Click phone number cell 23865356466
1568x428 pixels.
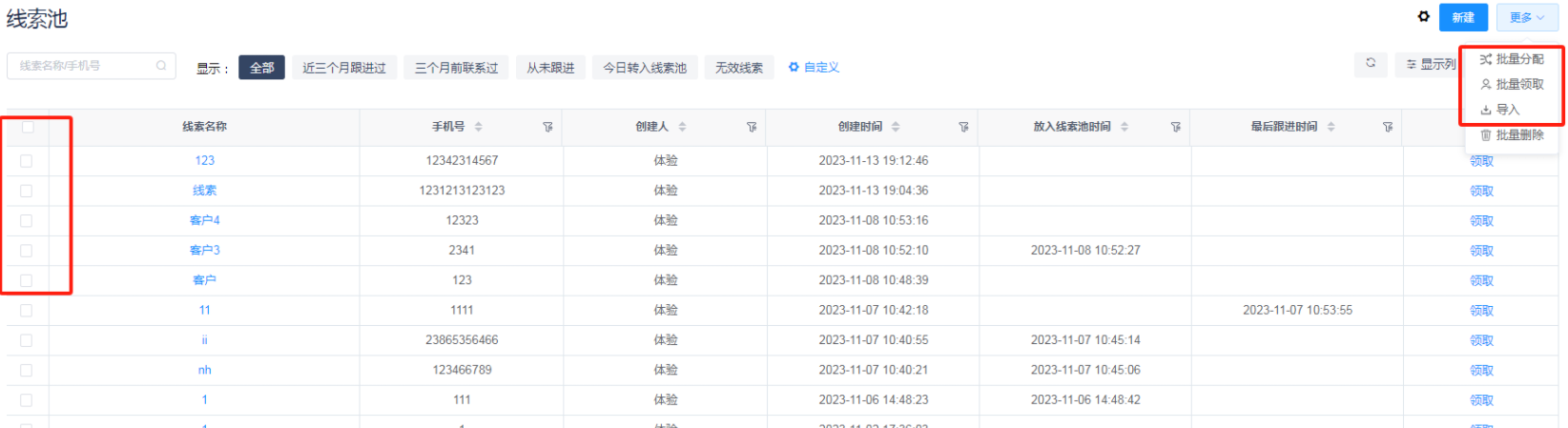point(462,340)
